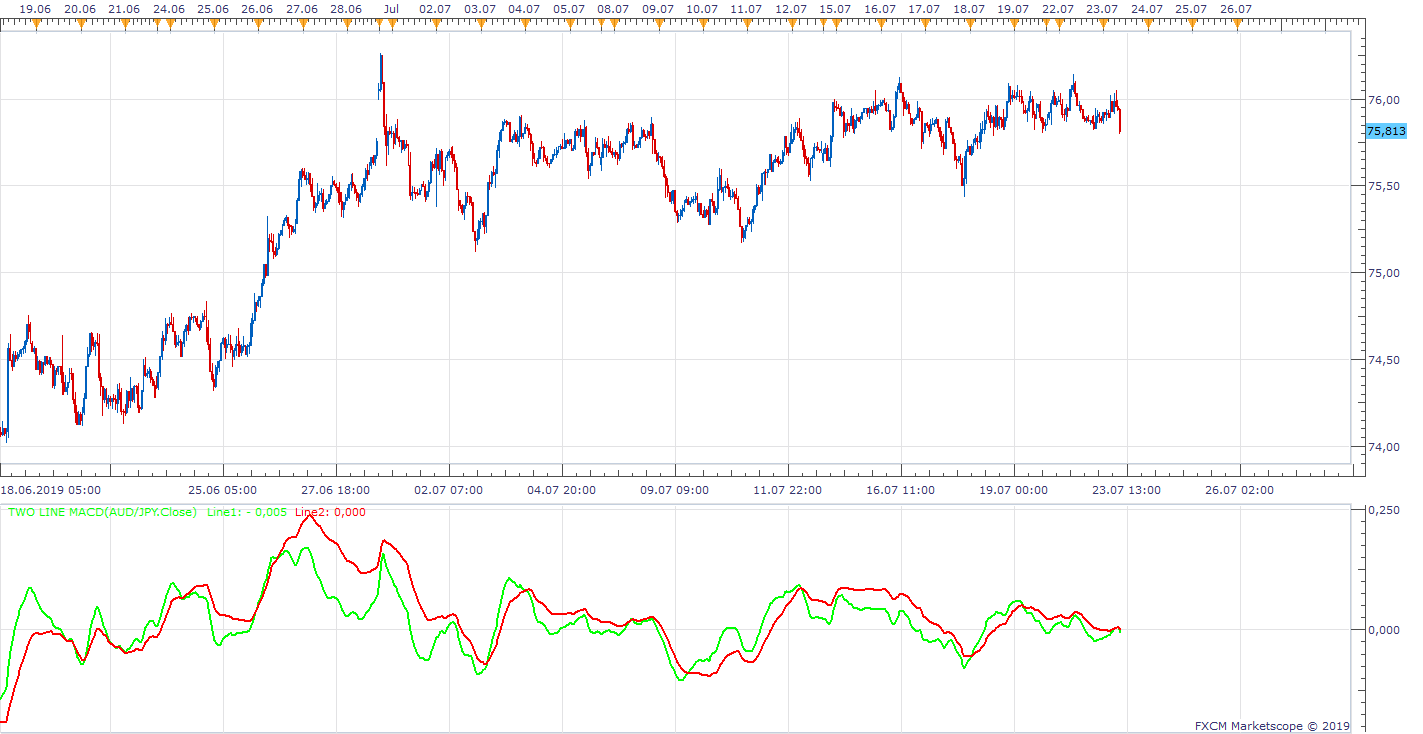Viewport: 1423px width, 734px height.
Task: Click the TWO LINE MACD(AUD/JPY.Close) indicator label
Action: [103, 512]
